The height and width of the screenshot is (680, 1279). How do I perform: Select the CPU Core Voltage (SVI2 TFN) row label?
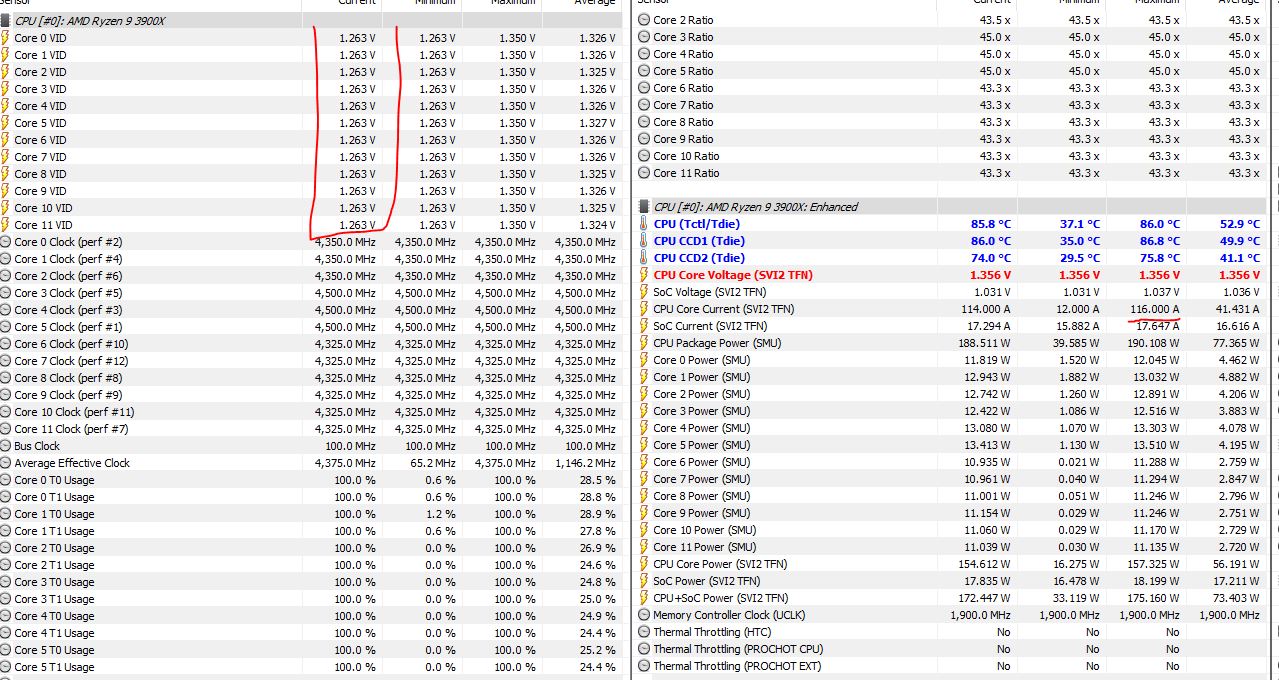(733, 275)
